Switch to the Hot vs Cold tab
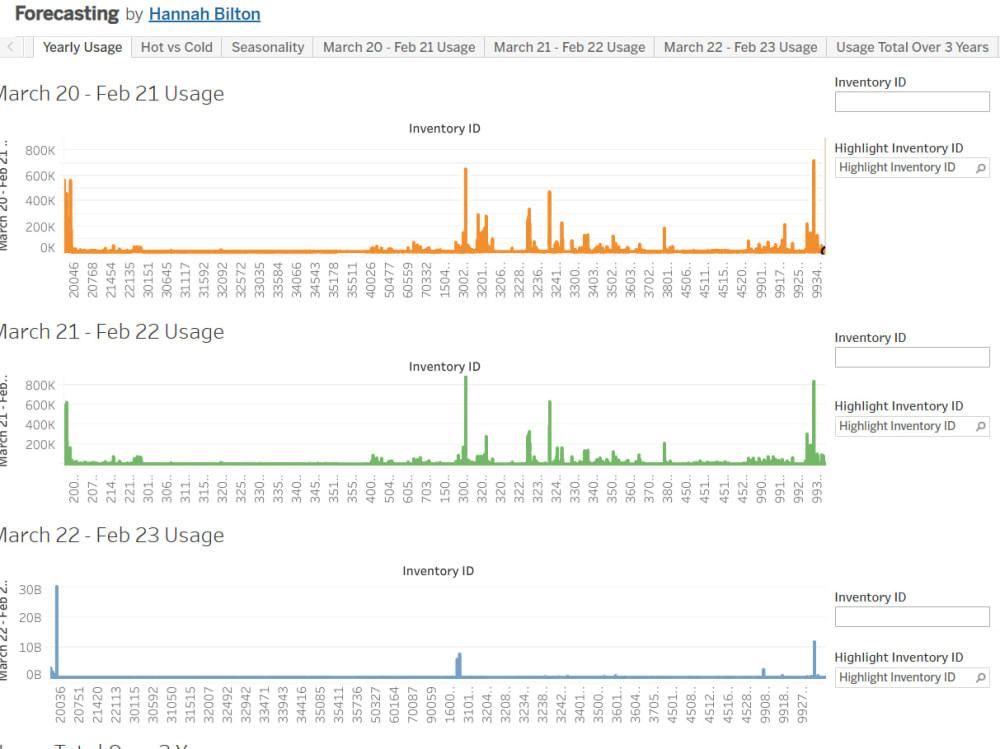 point(176,46)
